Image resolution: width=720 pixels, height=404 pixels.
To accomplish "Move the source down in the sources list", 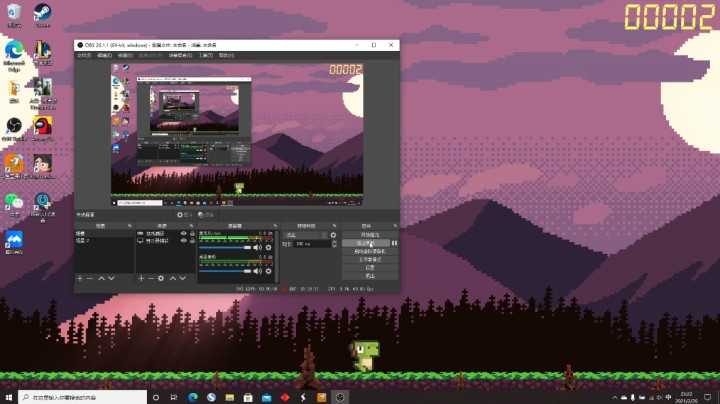I will coord(182,278).
